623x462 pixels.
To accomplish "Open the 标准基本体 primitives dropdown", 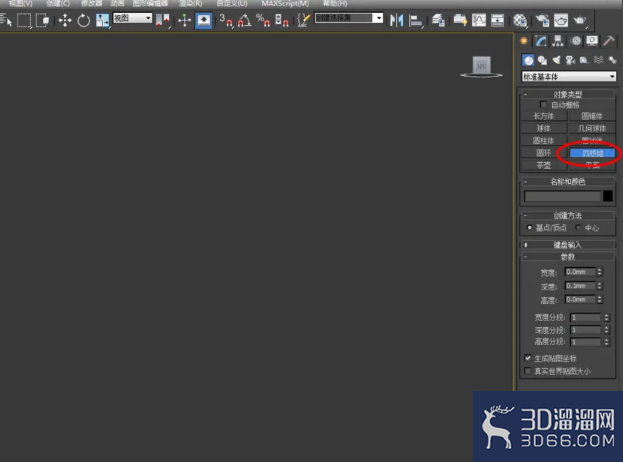I will 569,77.
